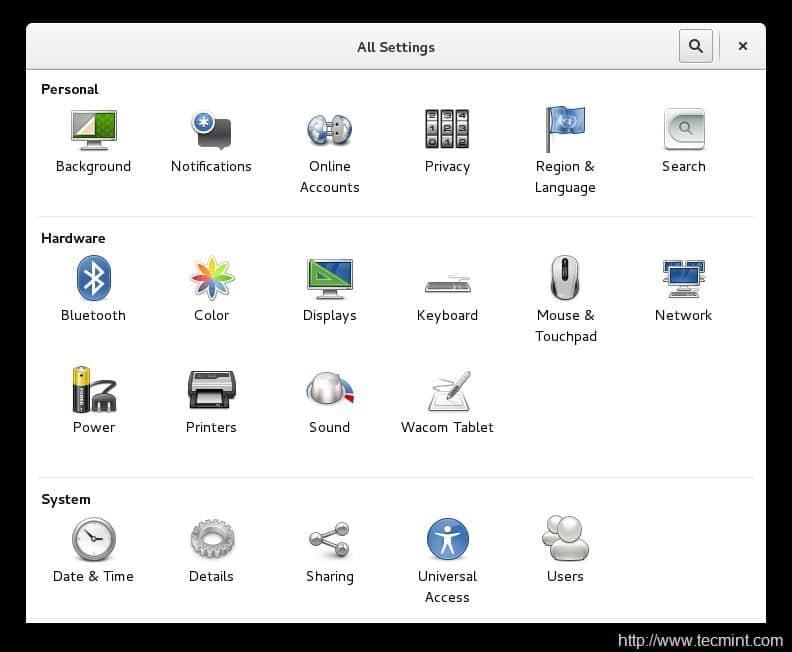Open the Background settings panel
This screenshot has height=652, width=792.
93,131
